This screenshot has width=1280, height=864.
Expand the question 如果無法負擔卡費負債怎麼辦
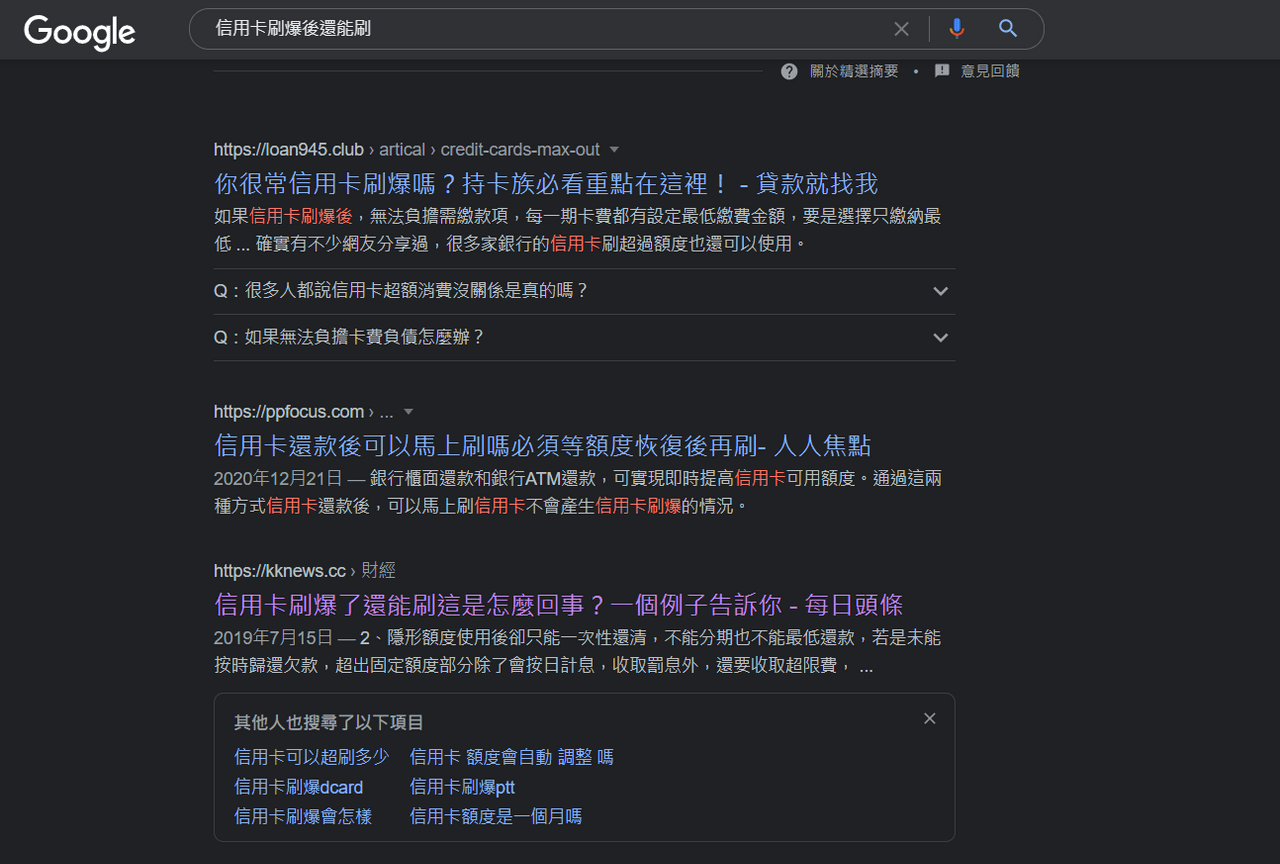click(x=940, y=337)
